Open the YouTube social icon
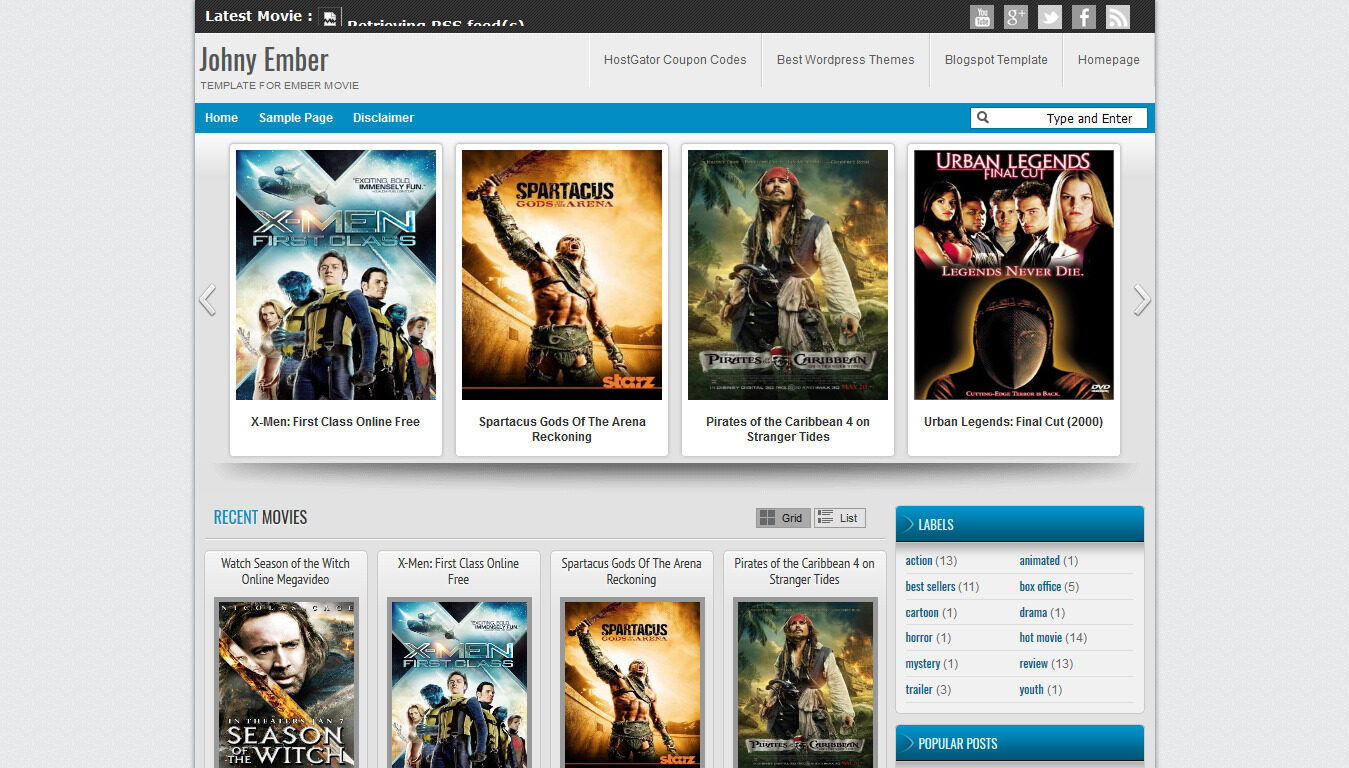Viewport: 1349px width, 768px height. tap(982, 17)
